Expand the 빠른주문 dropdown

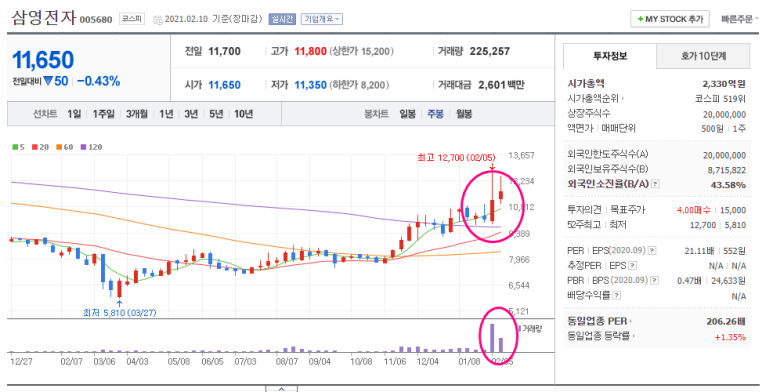pos(739,19)
